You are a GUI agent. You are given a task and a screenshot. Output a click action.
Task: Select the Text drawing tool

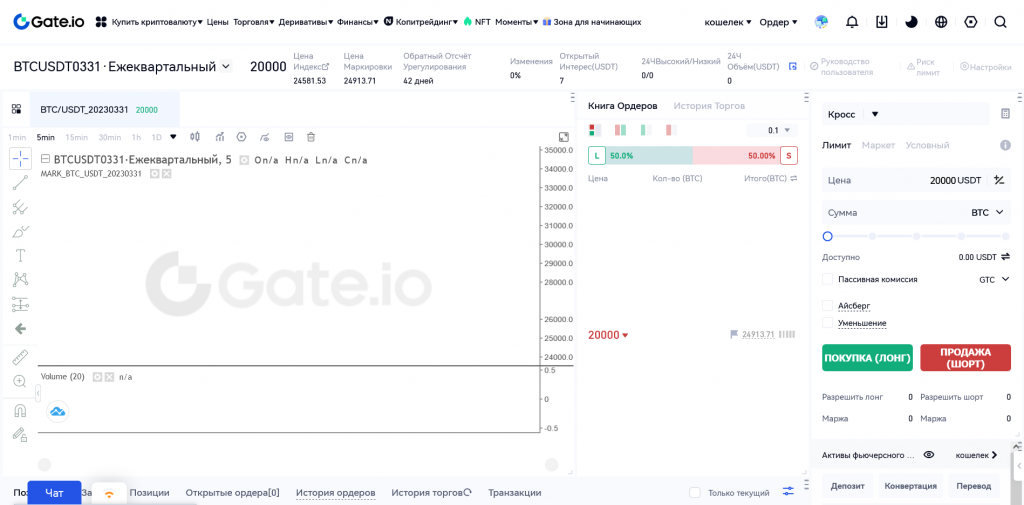20,255
